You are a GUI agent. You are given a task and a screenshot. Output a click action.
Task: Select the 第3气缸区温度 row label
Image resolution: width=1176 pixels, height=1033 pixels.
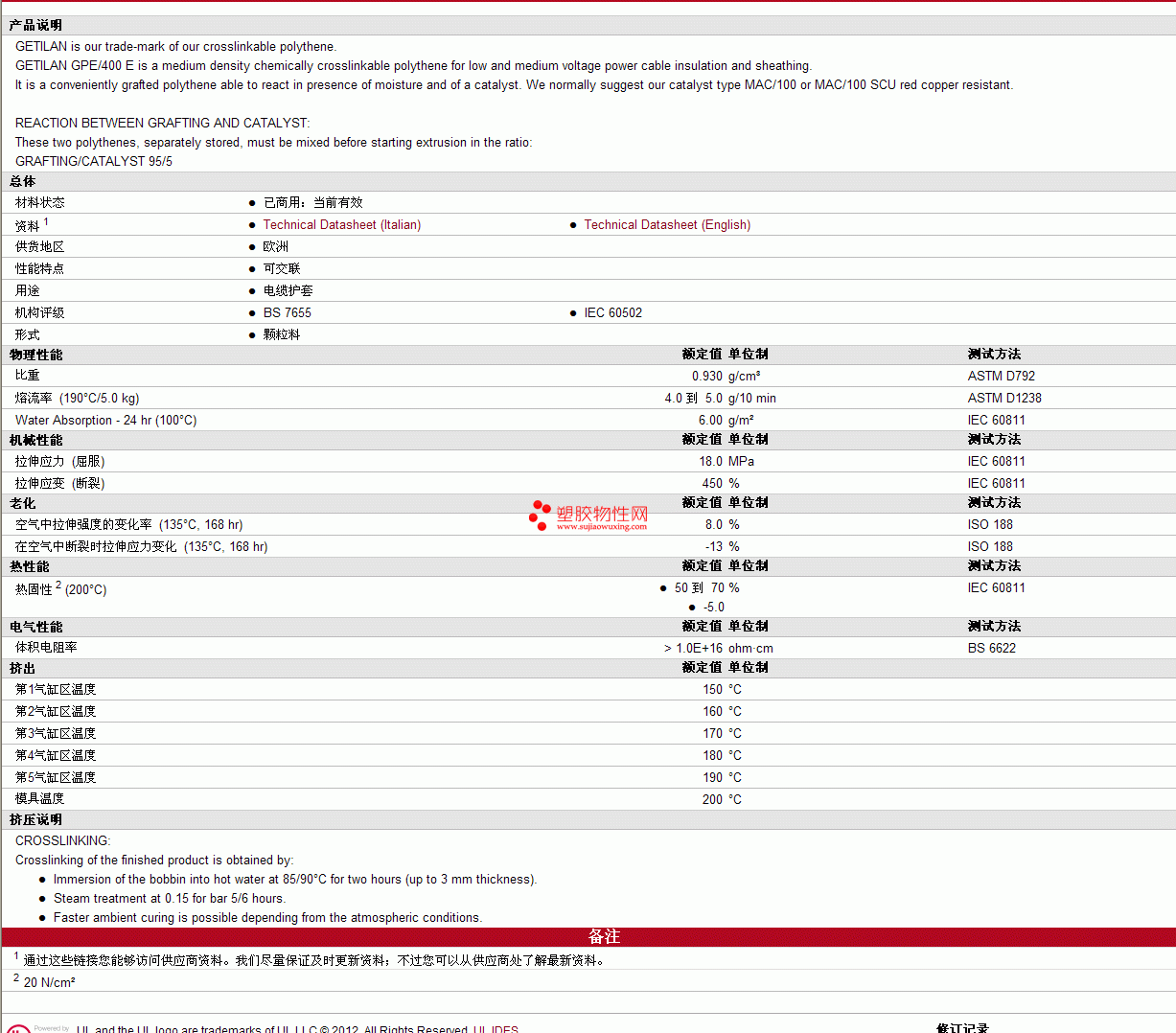point(56,734)
